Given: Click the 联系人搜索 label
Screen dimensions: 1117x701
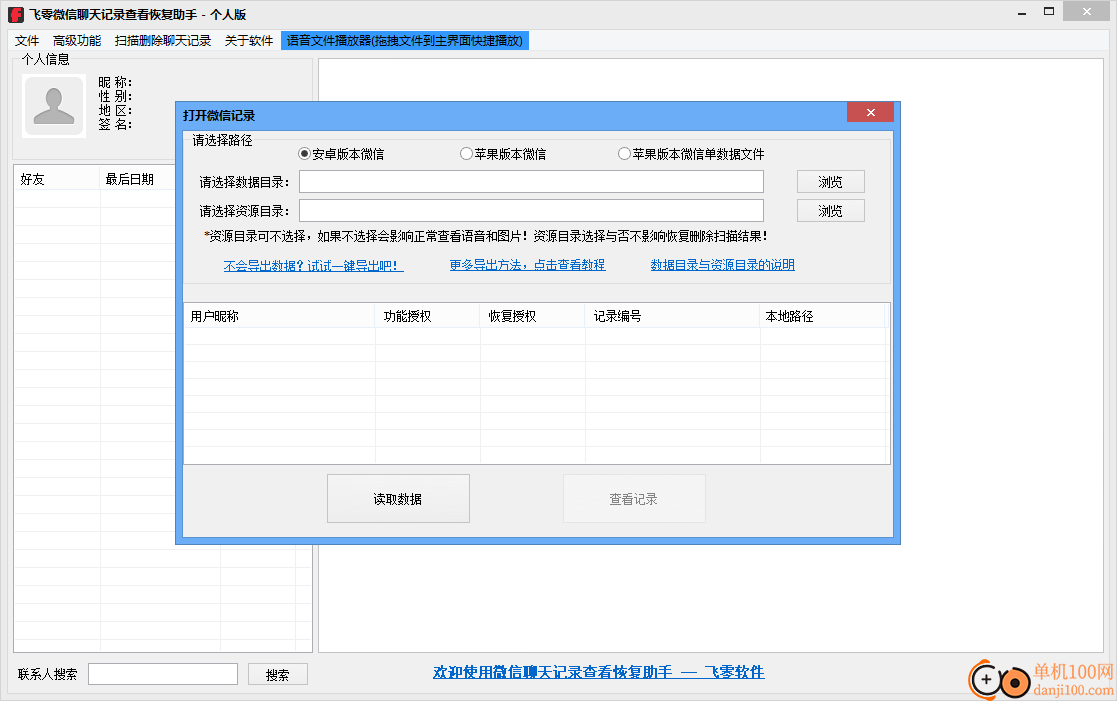Looking at the screenshot, I should tap(48, 675).
